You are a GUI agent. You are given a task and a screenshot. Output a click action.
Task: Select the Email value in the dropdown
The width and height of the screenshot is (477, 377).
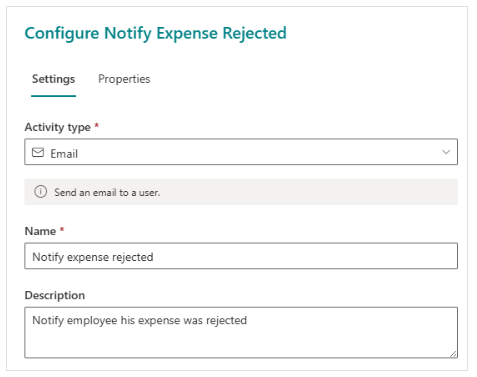[64, 154]
